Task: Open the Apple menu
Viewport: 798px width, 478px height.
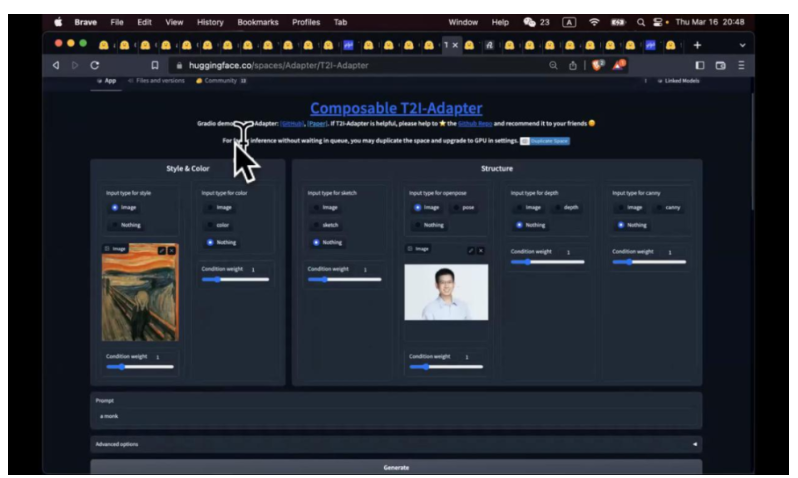Action: (x=59, y=22)
